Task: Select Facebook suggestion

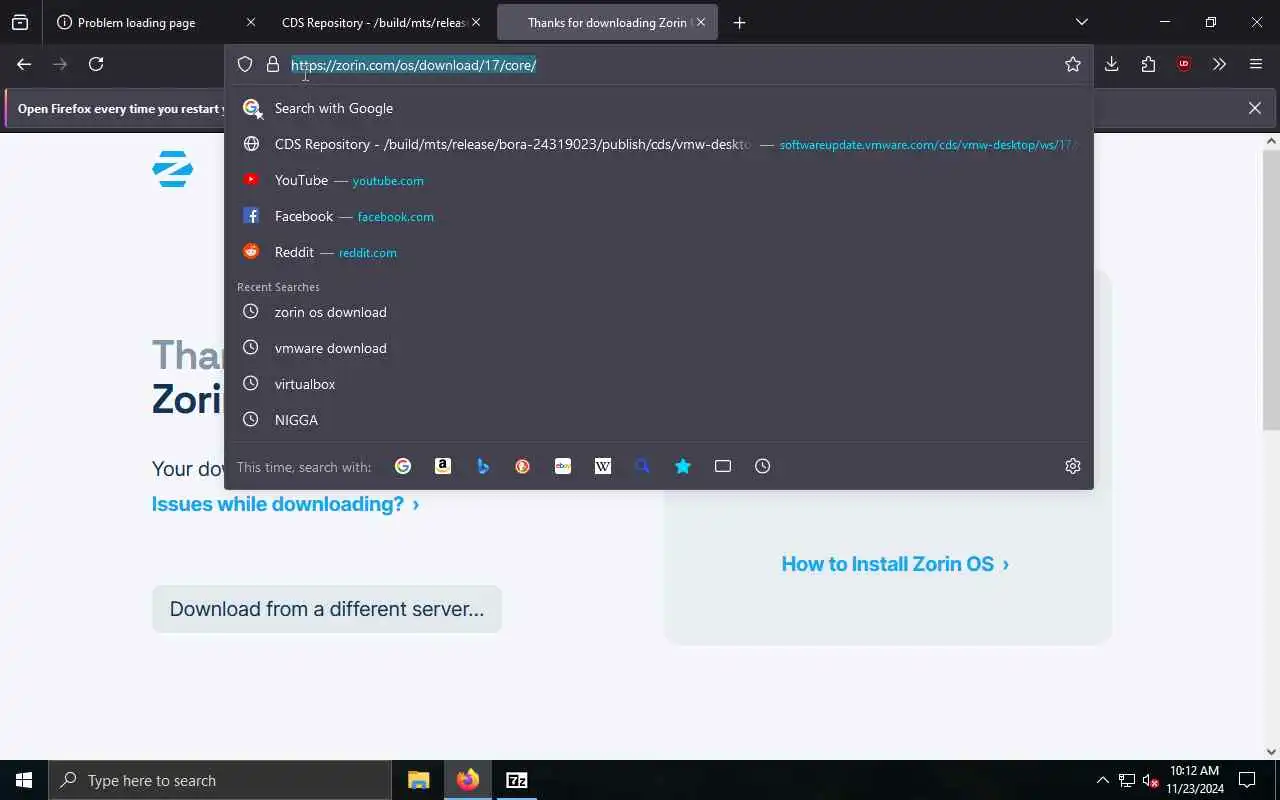Action: pos(659,216)
